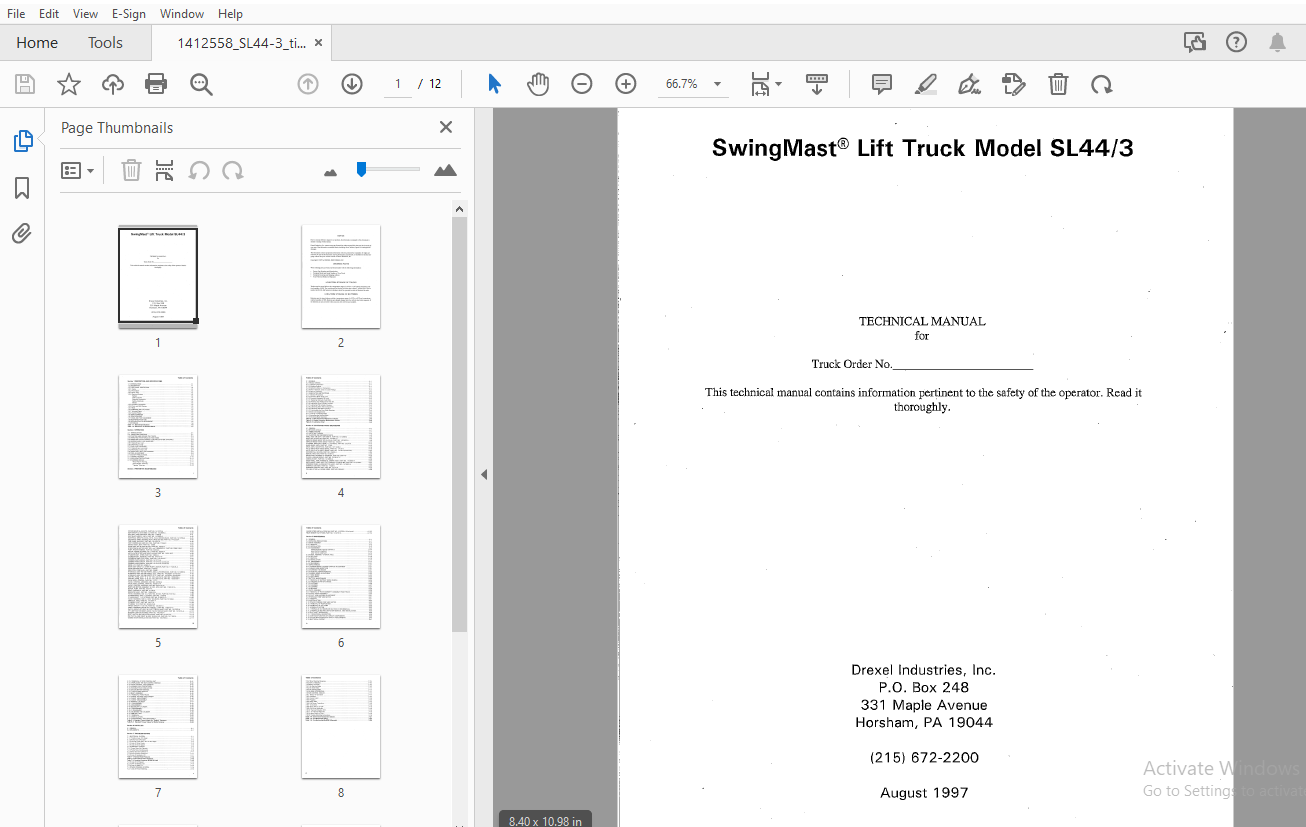This screenshot has height=827, width=1306.
Task: Choose the arrow Selection tool
Action: point(494,84)
